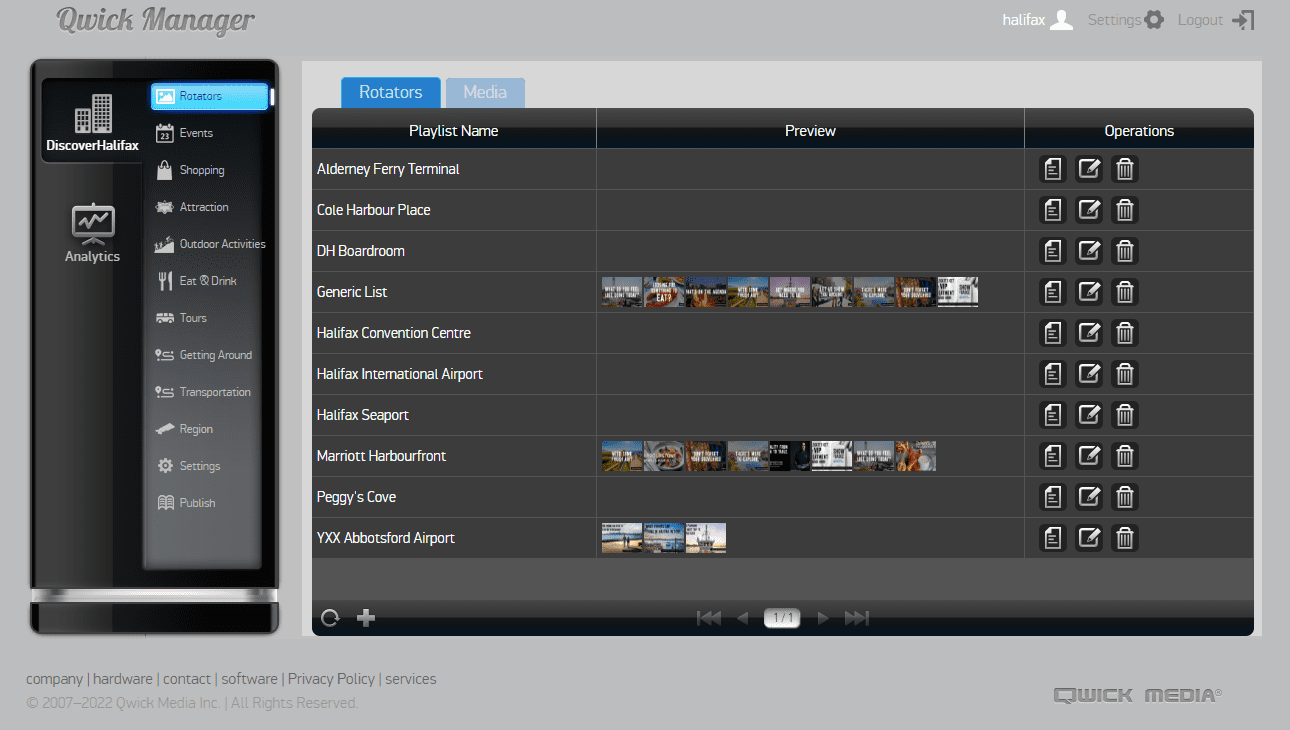Go to the first page
Image resolution: width=1290 pixels, height=730 pixels.
coord(709,618)
